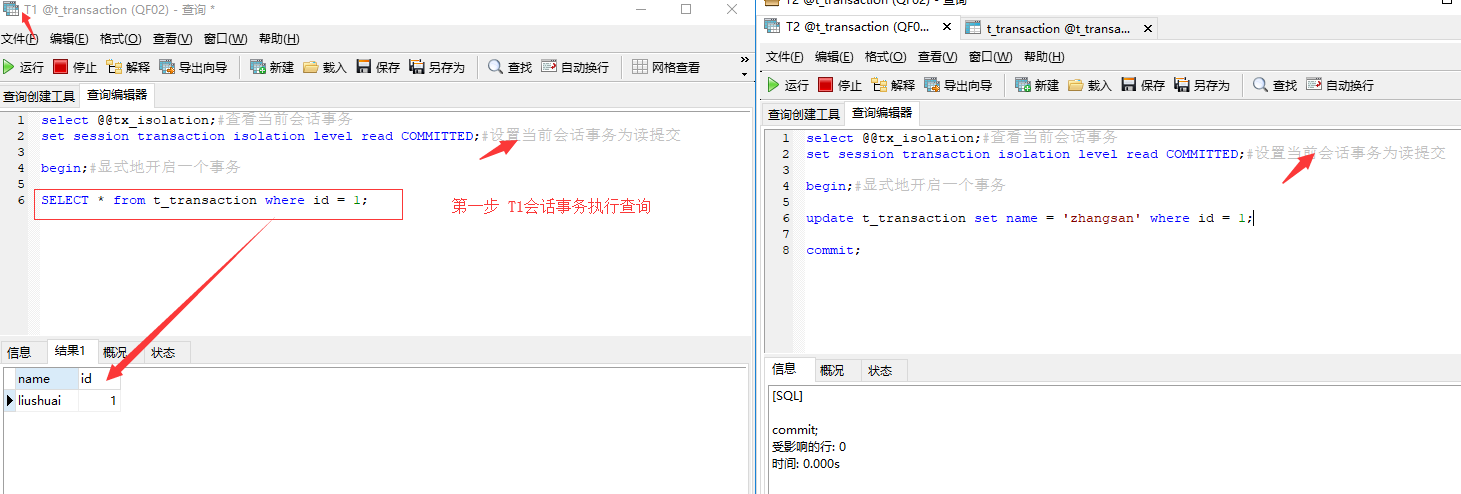Save query (保存) in T1 toolbar

pos(378,67)
